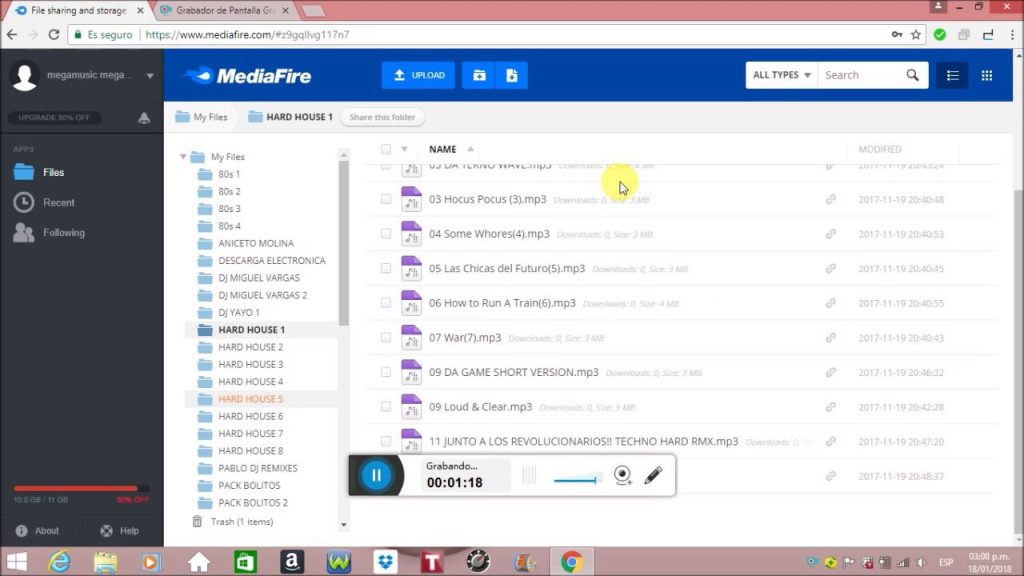Toggle the select-all checkbox in header
Screen dimensions: 1024x576
click(386, 149)
